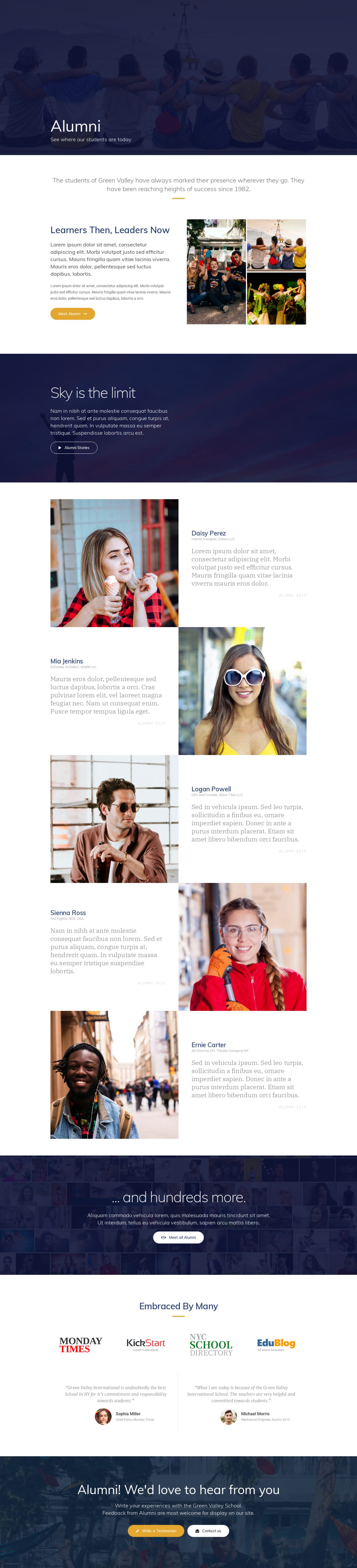
Task: Open the Meet all Alumni button
Action: tap(178, 1237)
